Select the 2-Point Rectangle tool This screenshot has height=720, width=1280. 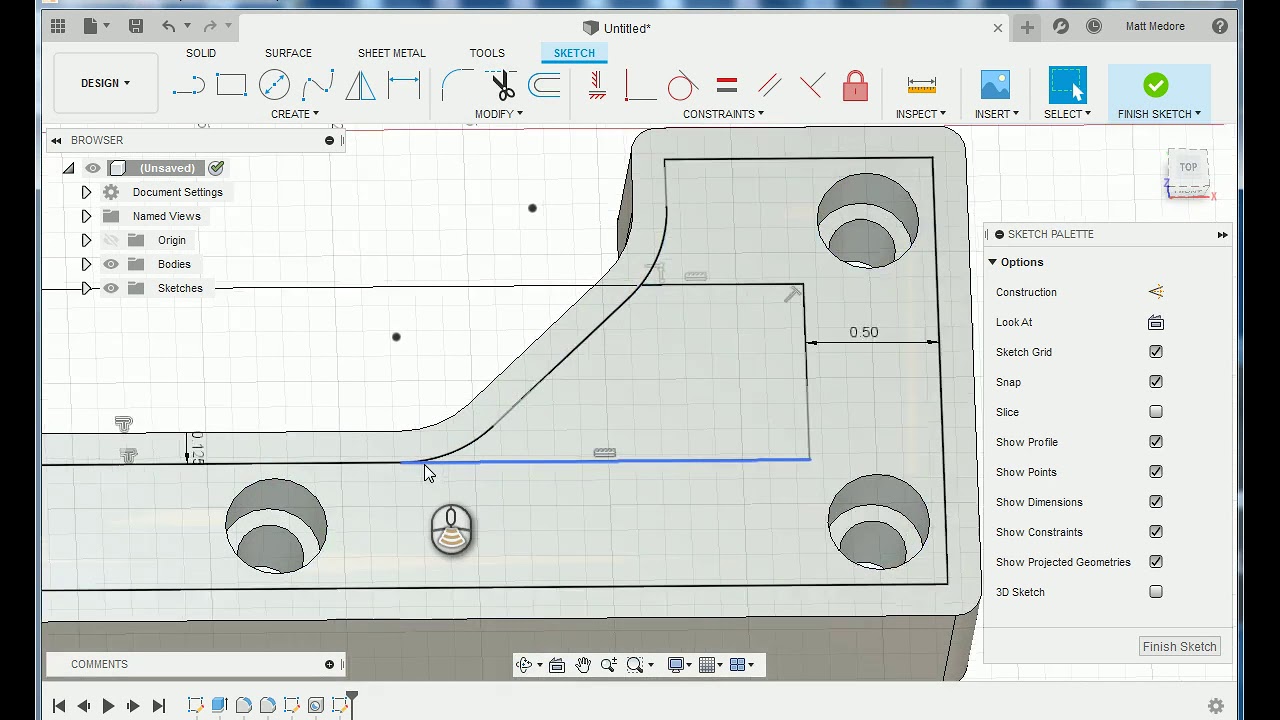click(x=231, y=86)
